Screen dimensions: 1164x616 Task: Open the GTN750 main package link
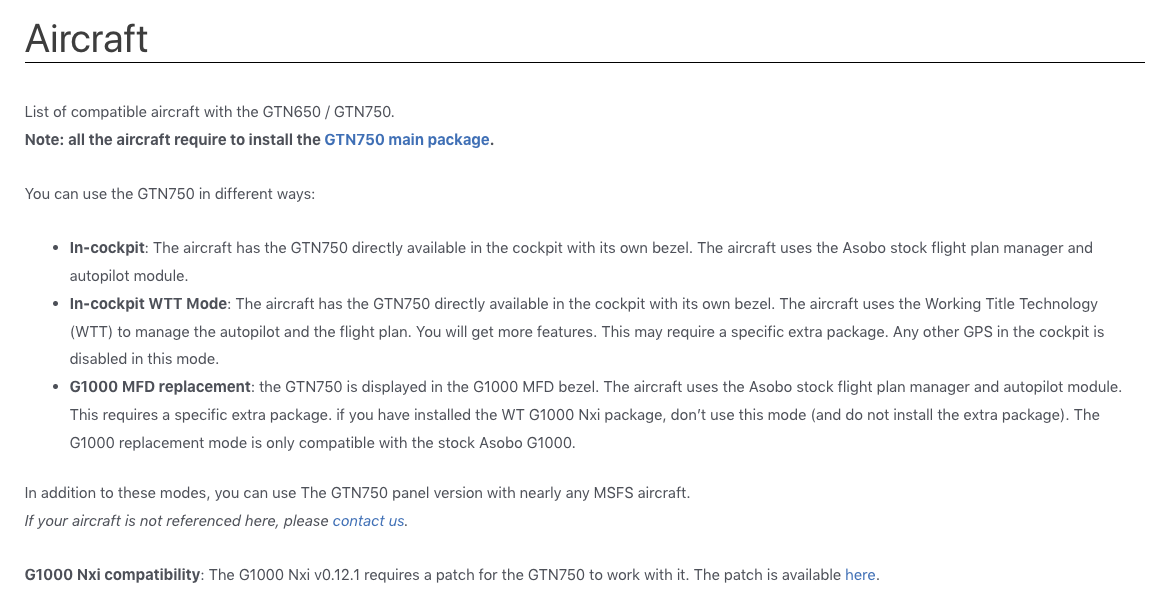[407, 140]
